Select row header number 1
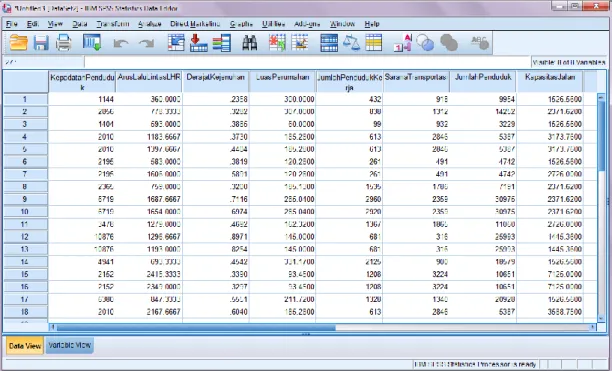The width and height of the screenshot is (612, 371). (x=25, y=99)
